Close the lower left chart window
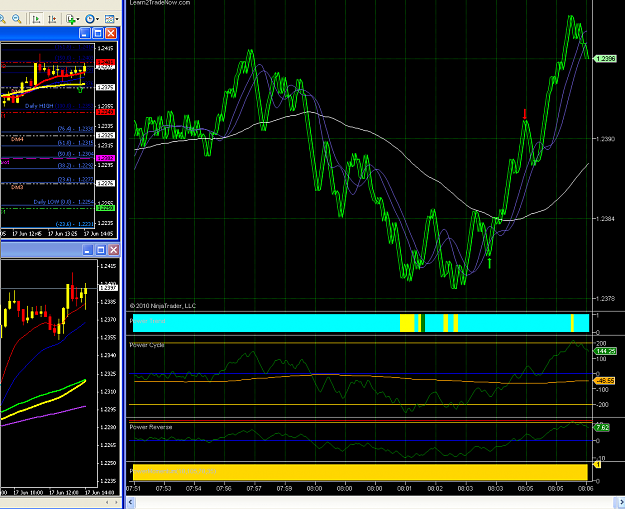Image resolution: width=625 pixels, height=509 pixels. coord(114,250)
